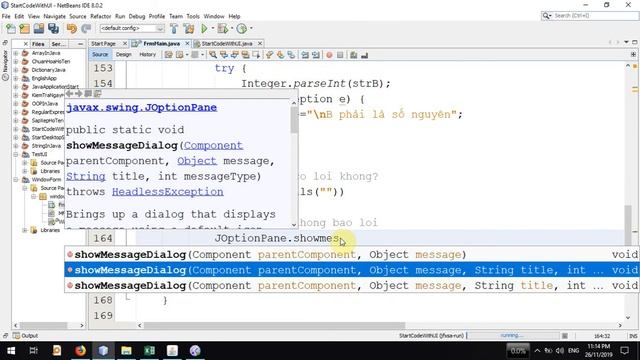Click the New File toolbar icon
Screen dimensions: 640x360
pyautogui.click(x=11, y=29)
